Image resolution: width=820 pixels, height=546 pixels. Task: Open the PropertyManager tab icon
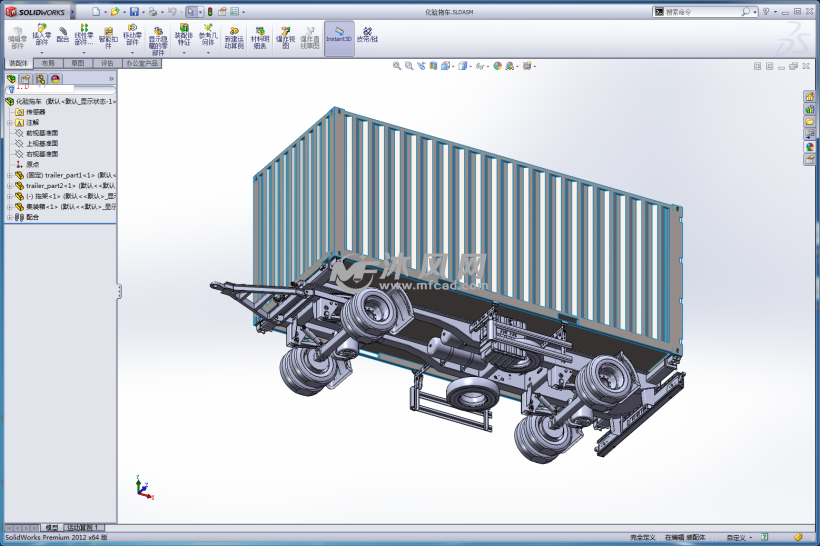26,78
